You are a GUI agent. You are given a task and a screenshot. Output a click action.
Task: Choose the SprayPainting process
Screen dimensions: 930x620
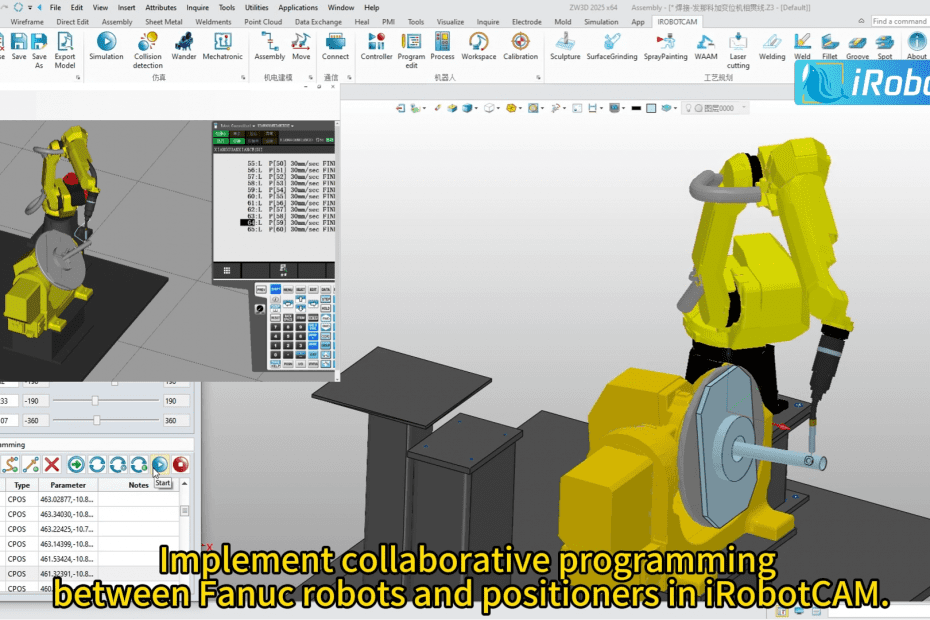click(x=665, y=47)
